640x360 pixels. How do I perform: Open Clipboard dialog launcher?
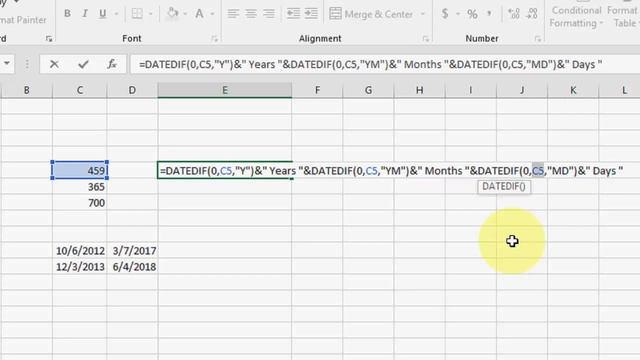coord(49,39)
